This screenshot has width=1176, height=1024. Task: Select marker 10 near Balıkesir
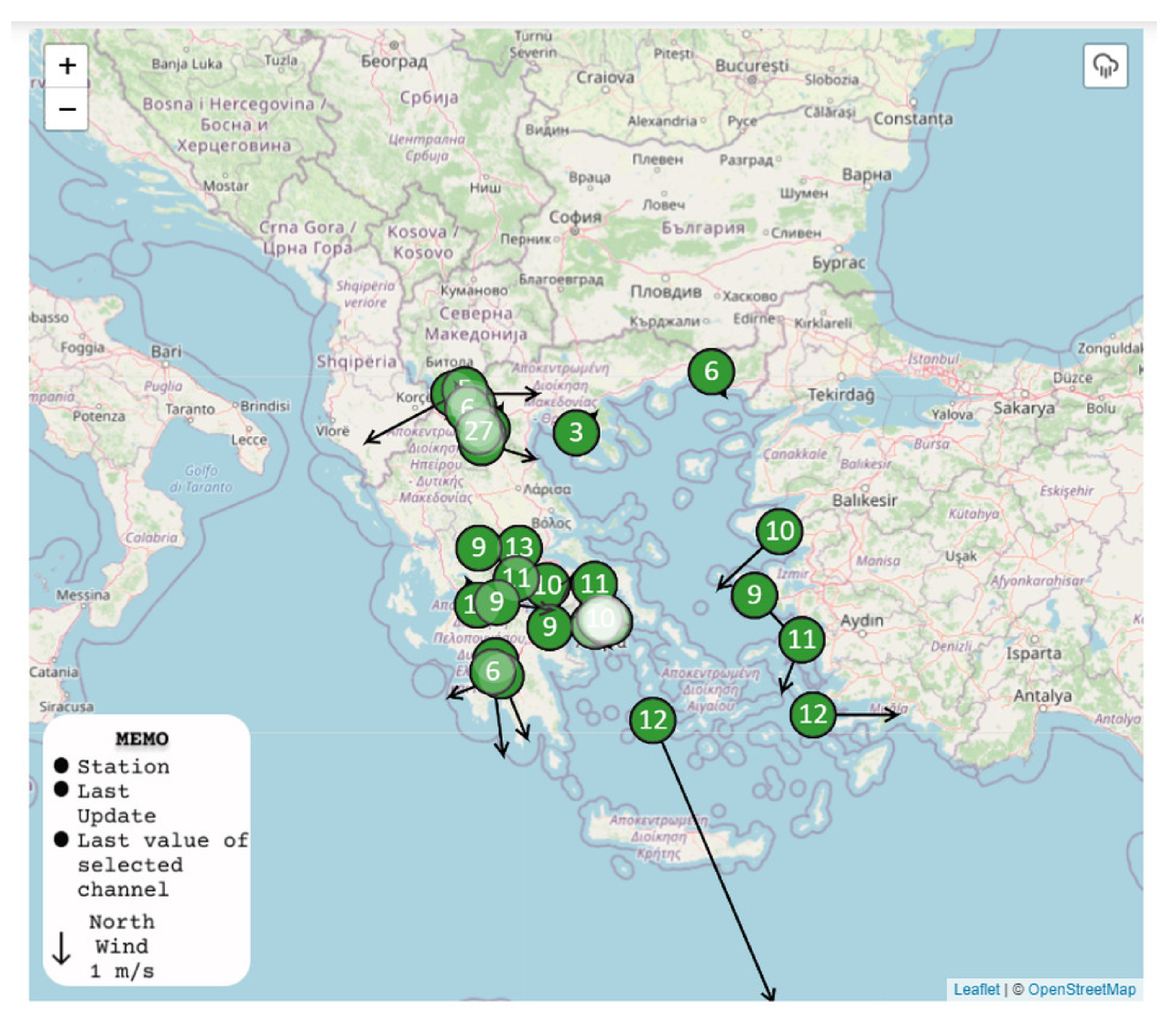[x=779, y=531]
